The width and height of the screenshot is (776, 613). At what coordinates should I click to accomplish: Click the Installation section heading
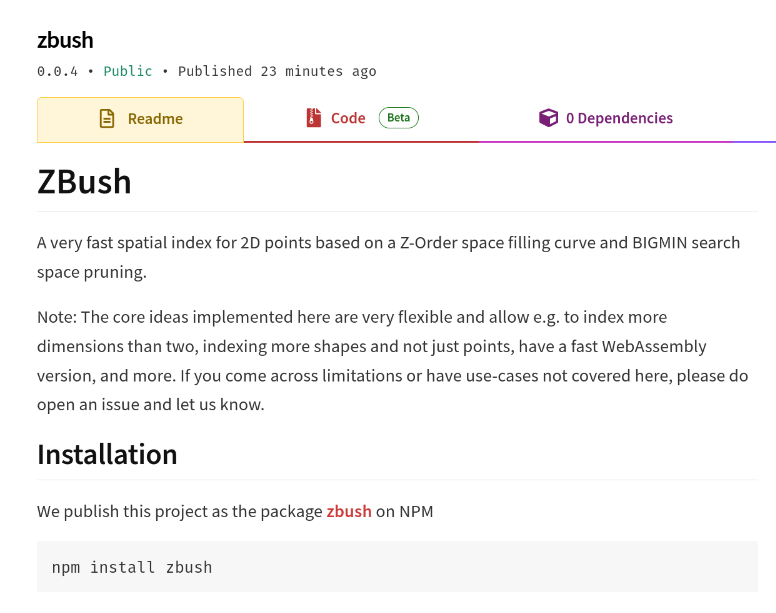[107, 454]
